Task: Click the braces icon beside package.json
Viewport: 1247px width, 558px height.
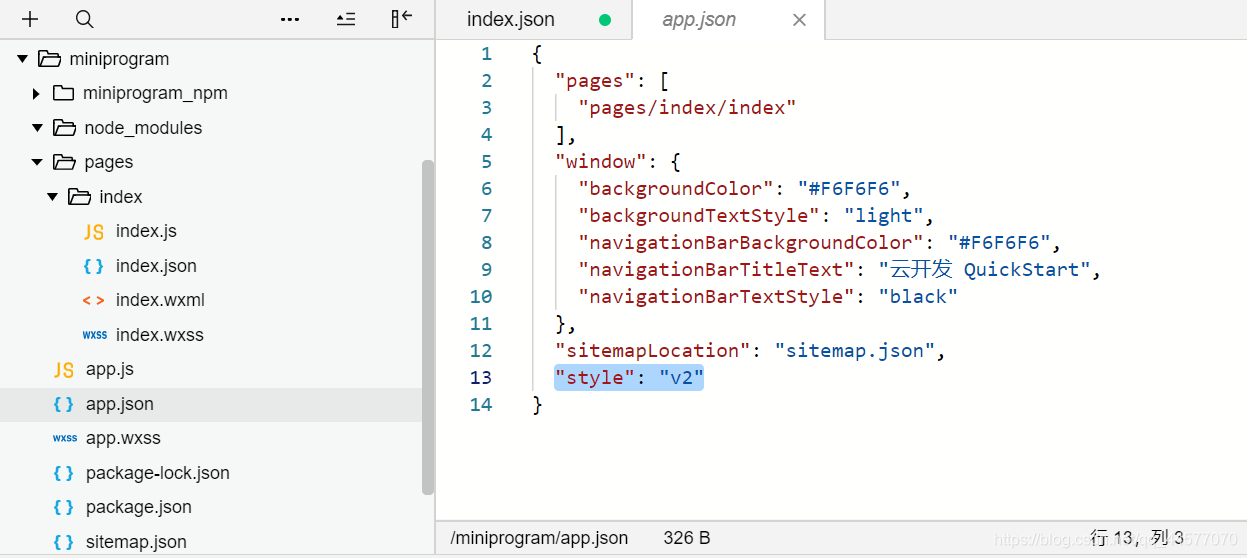Action: (64, 507)
